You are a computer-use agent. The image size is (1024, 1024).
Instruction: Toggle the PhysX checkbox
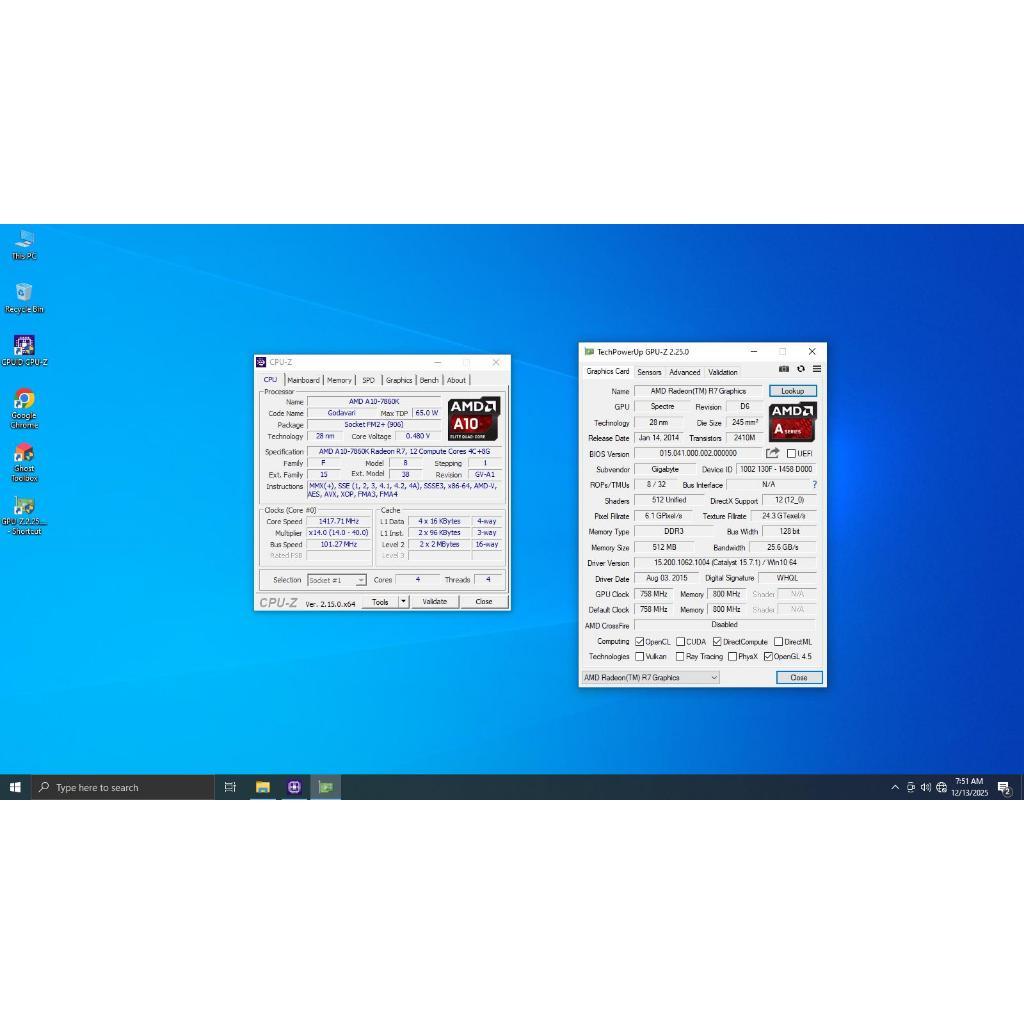[x=732, y=656]
